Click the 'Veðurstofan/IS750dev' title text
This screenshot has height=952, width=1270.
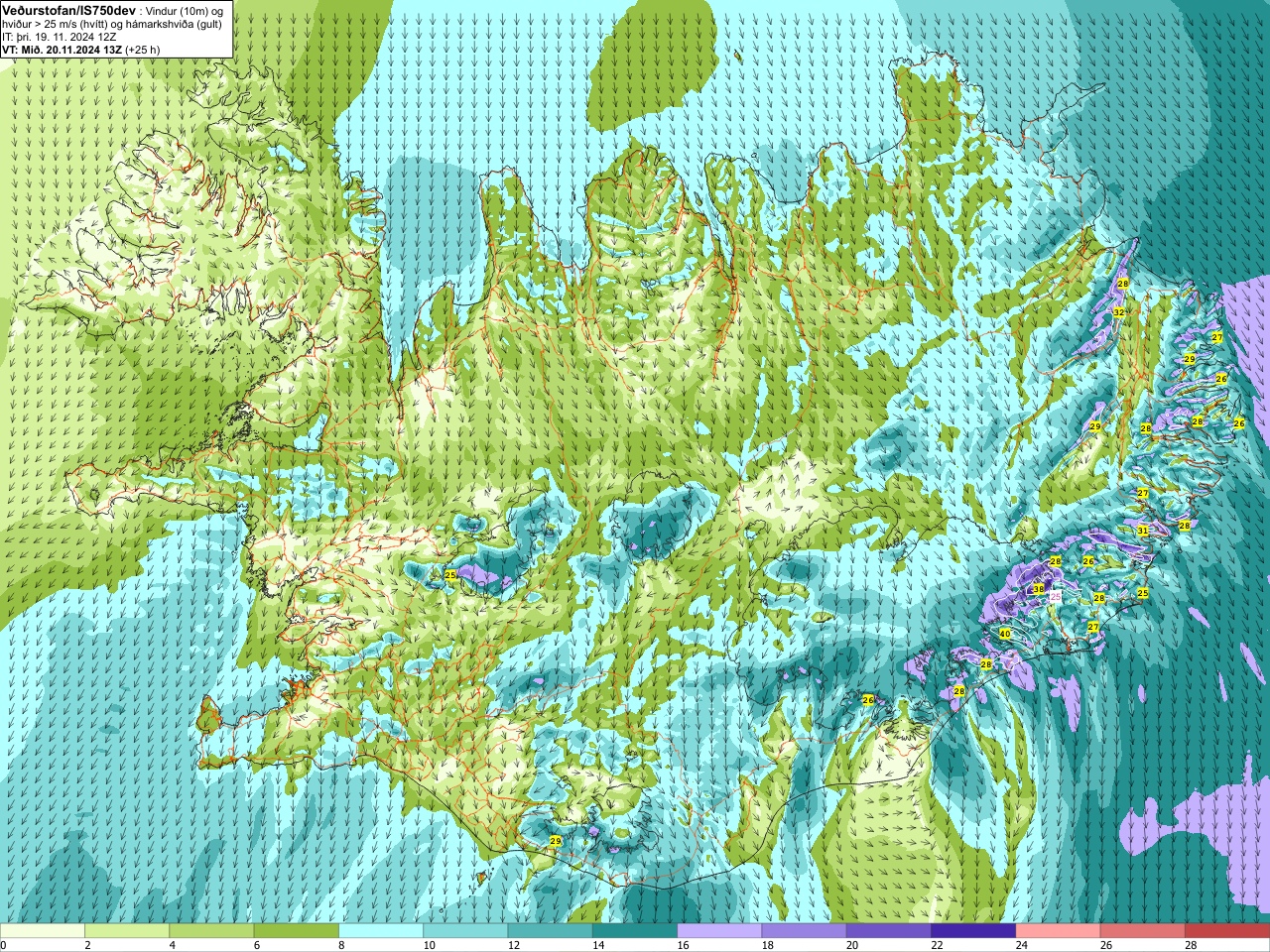[69, 9]
